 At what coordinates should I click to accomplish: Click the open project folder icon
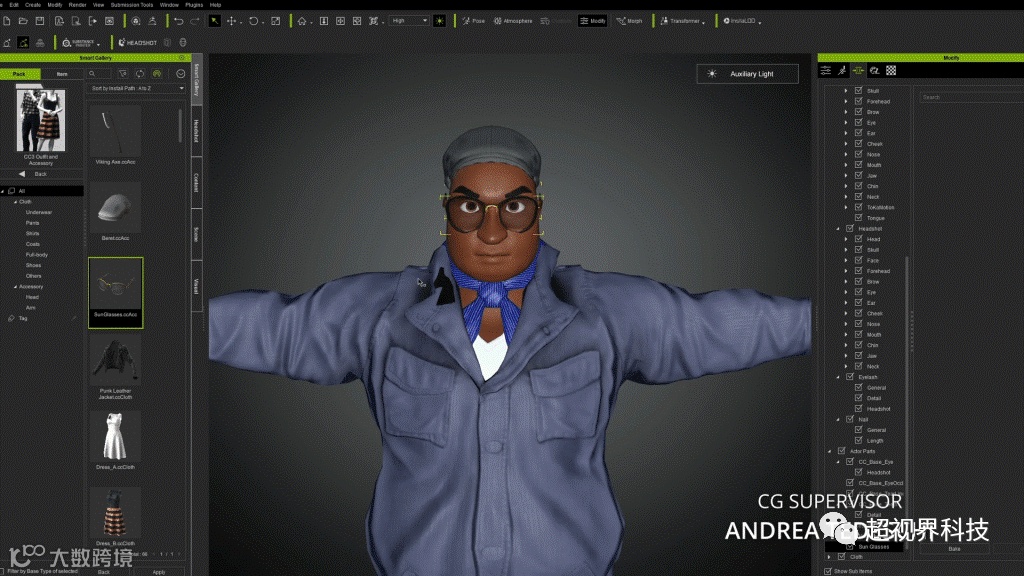(x=23, y=21)
